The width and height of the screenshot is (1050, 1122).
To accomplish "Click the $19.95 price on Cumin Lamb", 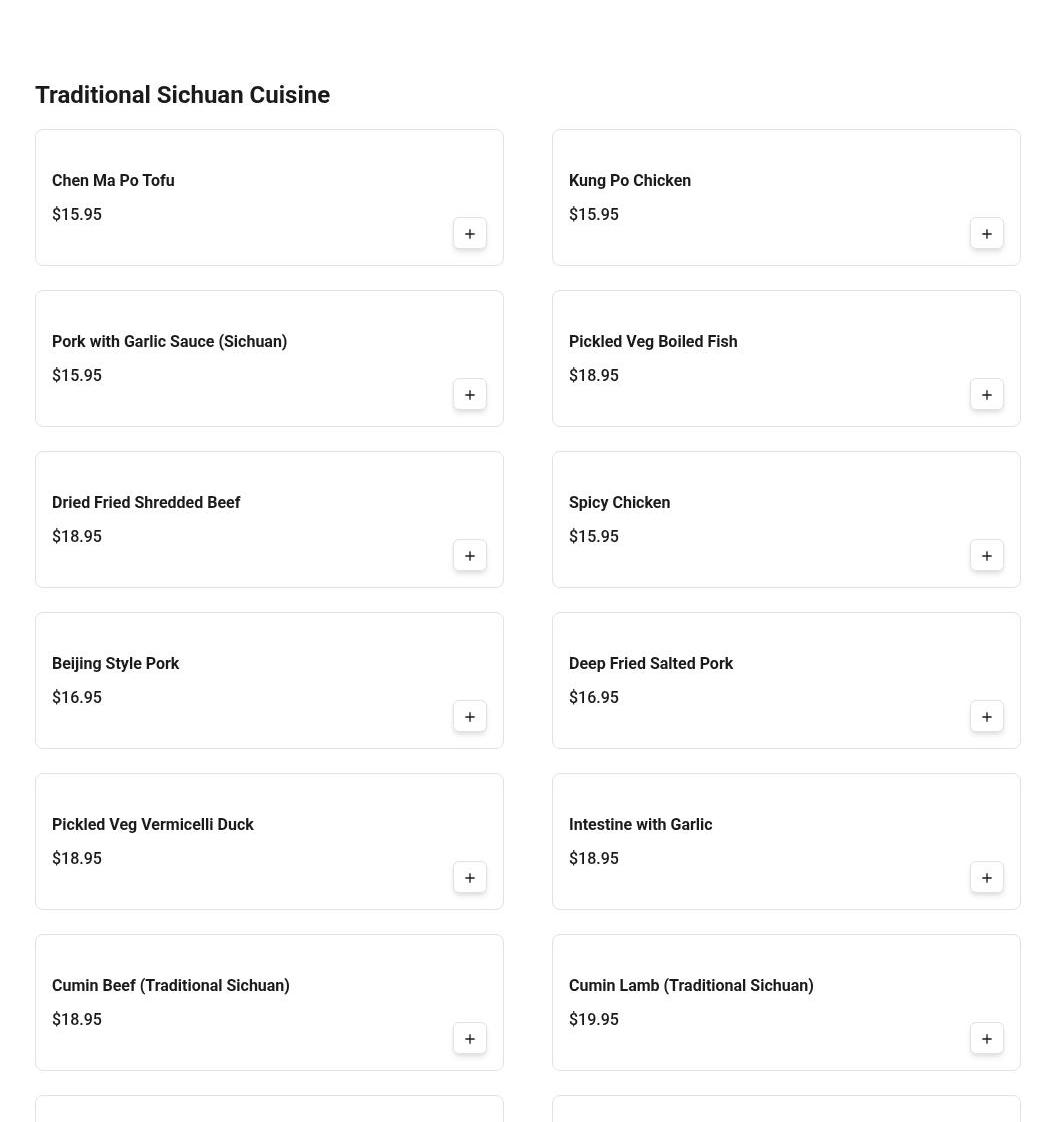I will tap(594, 1020).
